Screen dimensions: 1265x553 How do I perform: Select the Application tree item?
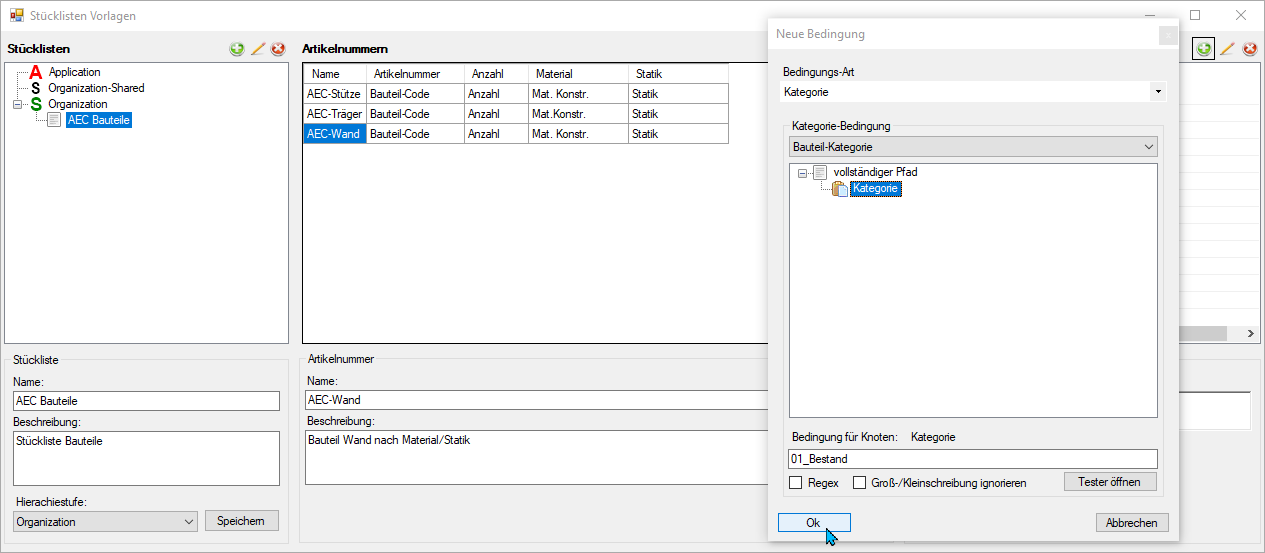click(75, 72)
